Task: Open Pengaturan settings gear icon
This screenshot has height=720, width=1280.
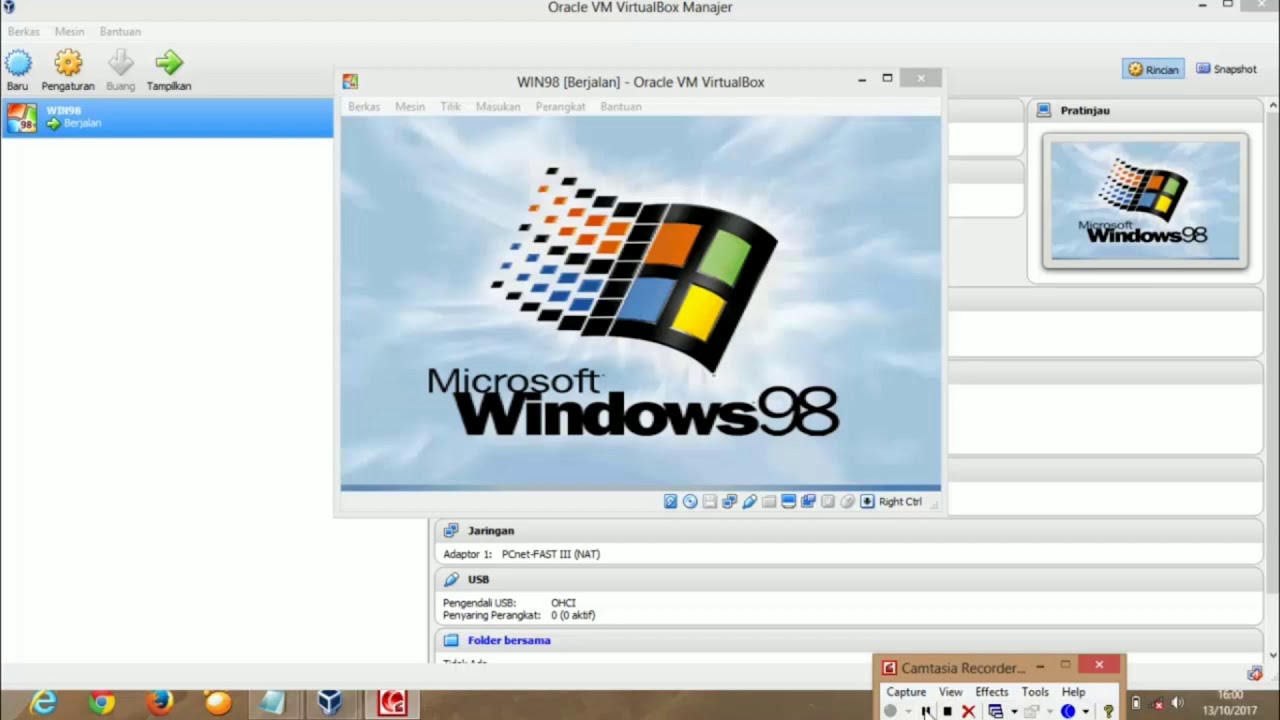Action: coord(68,64)
